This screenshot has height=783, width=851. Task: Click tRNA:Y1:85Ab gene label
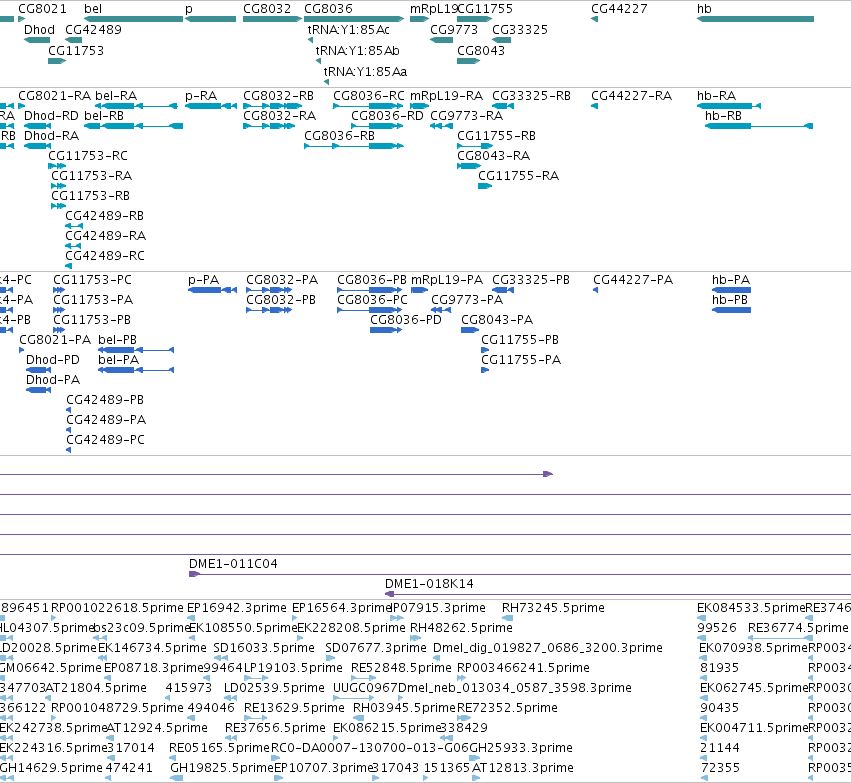coord(358,51)
